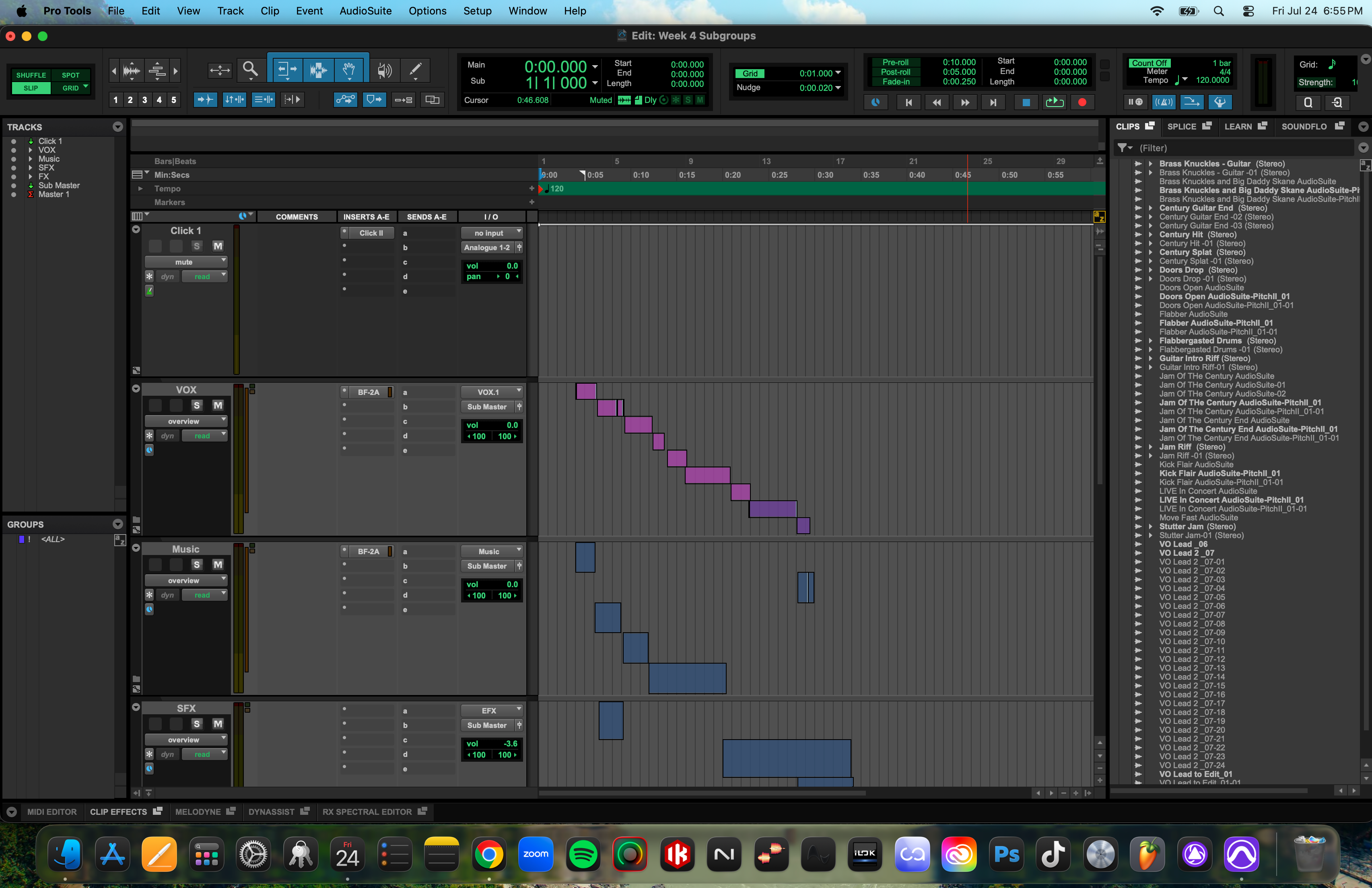The image size is (1372, 888).
Task: Click Return to Zero transport button
Action: click(908, 102)
